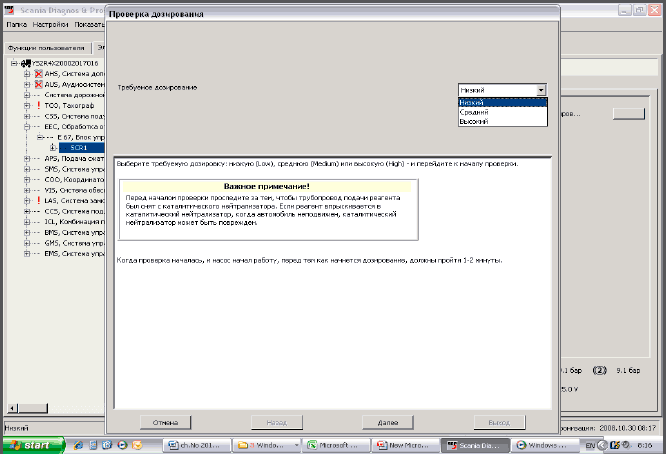Expand the EMS tree node
666x454 pixels.
27,254
